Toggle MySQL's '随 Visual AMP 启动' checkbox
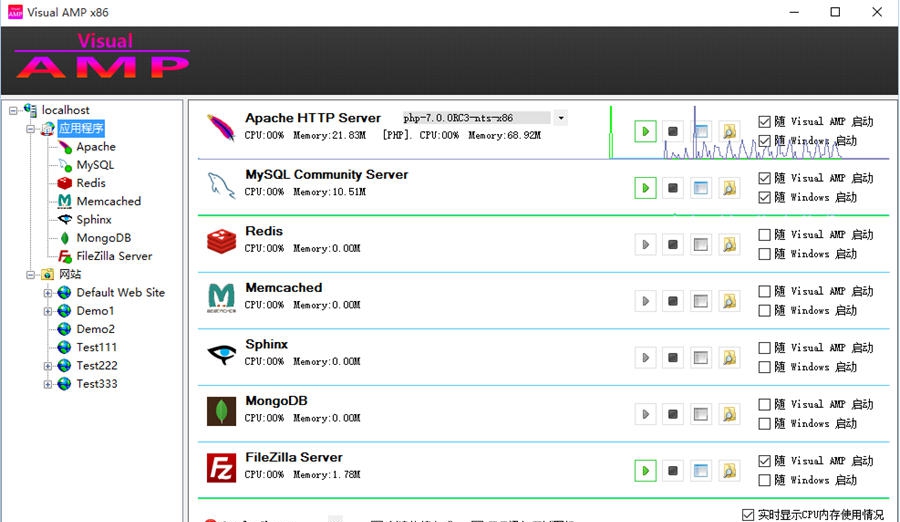The width and height of the screenshot is (900, 522). click(x=764, y=178)
